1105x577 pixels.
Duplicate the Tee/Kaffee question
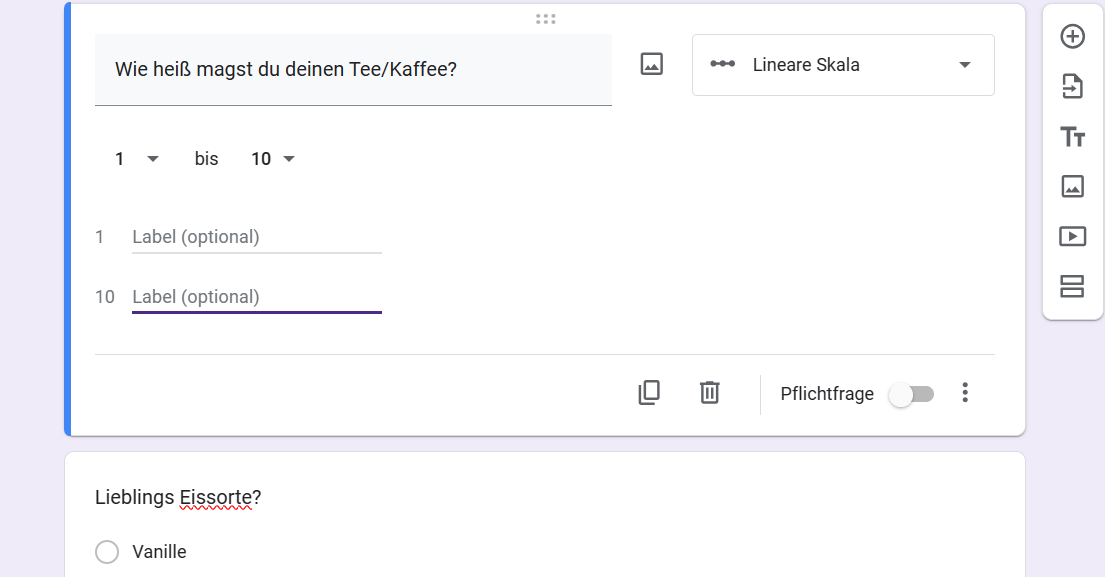[x=649, y=393]
